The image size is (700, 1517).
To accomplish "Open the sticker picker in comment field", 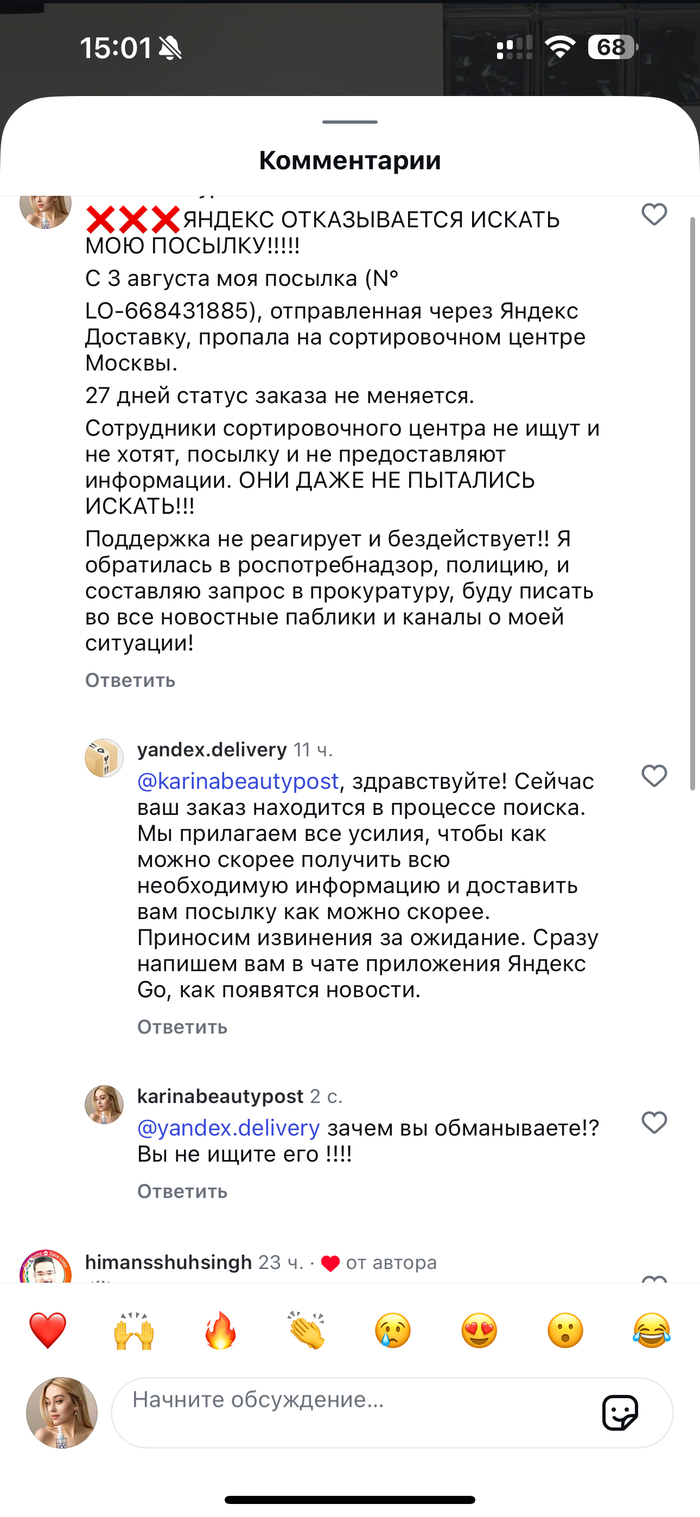I will 620,1412.
